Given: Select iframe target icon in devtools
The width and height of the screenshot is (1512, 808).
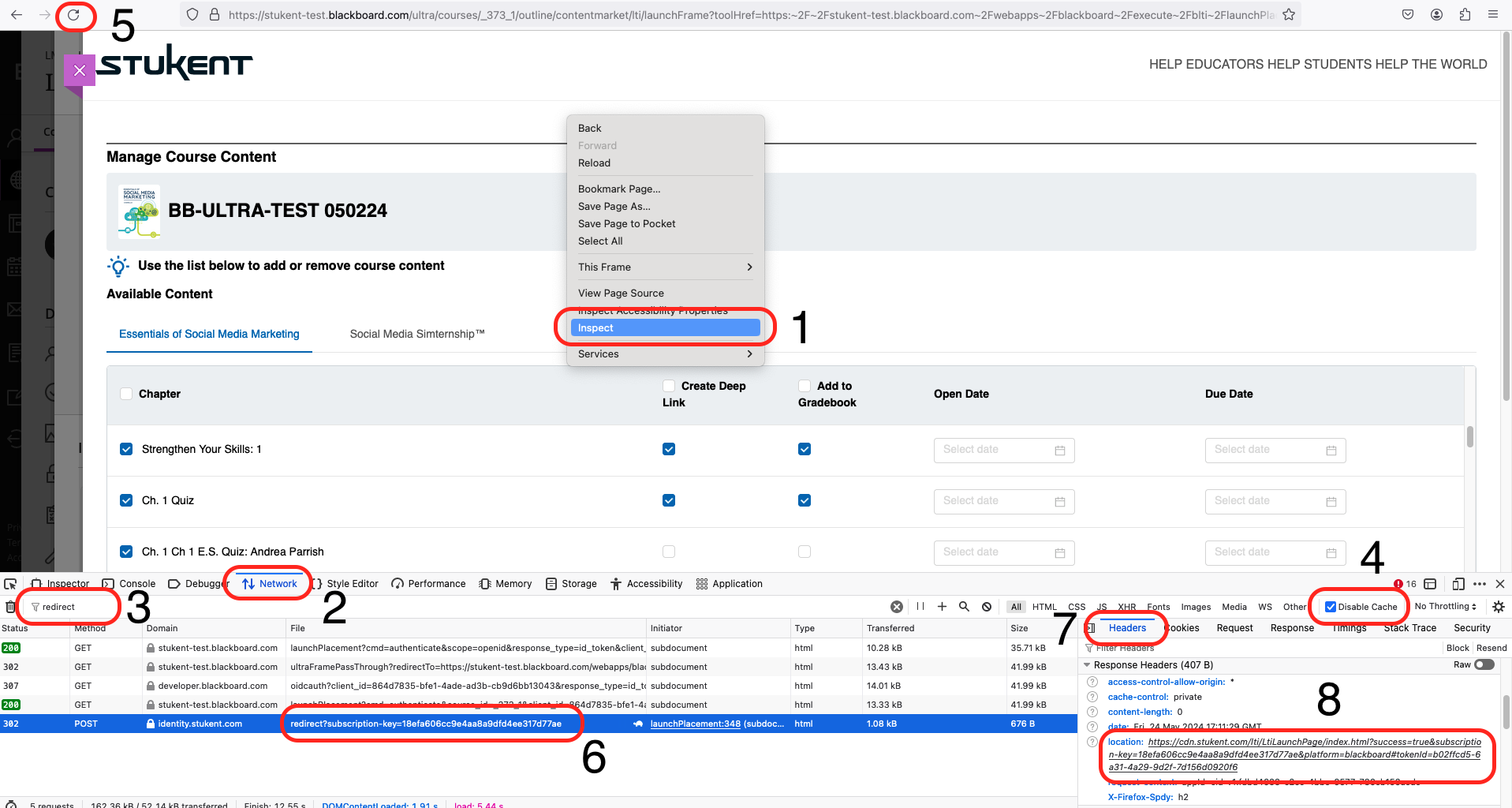Looking at the screenshot, I should pyautogui.click(x=1430, y=584).
